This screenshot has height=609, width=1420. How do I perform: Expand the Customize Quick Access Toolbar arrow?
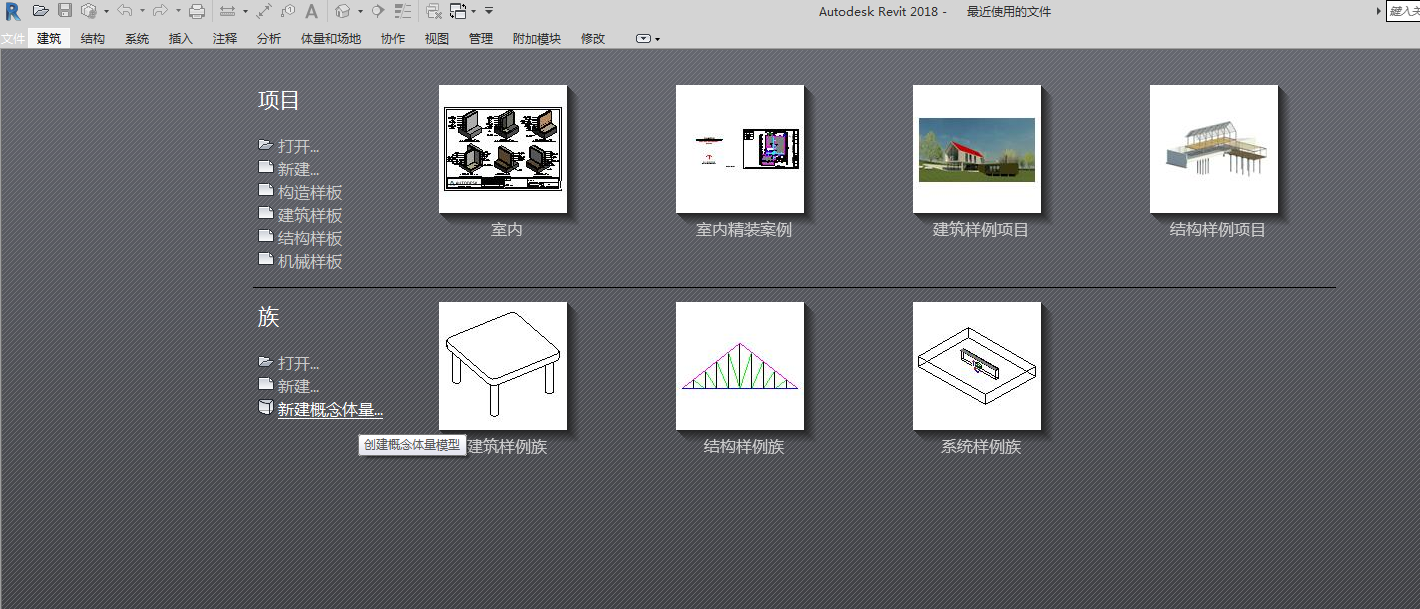(489, 11)
